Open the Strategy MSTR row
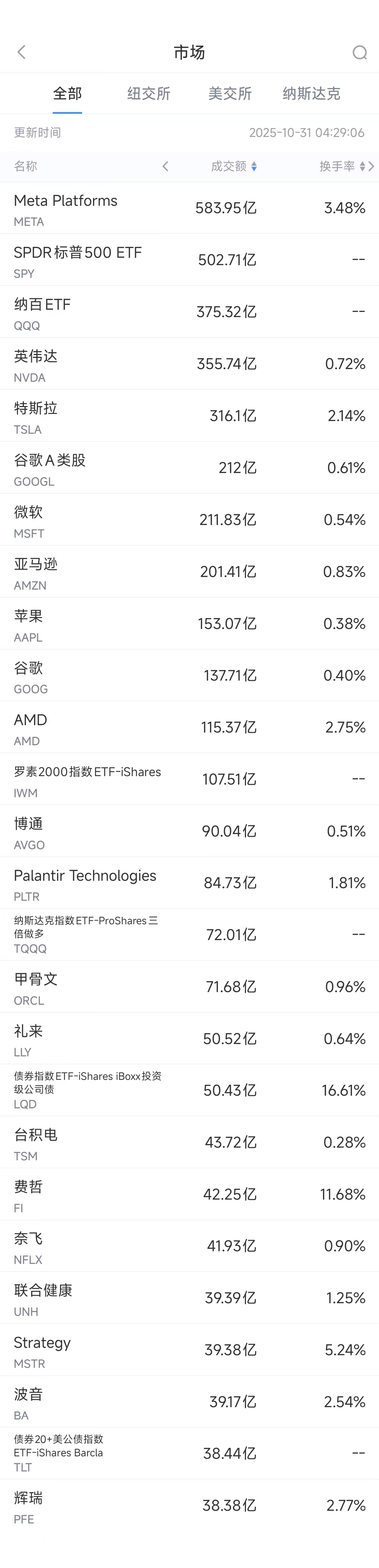The height and width of the screenshot is (1568, 379). 189,1350
